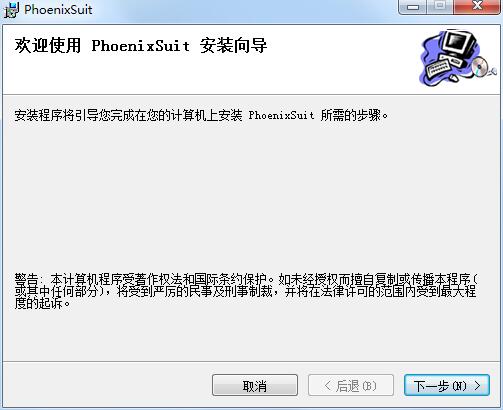Viewport: 503px width, 410px height.
Task: Click the right chevron on 下一步(N) button
Action: [x=478, y=386]
